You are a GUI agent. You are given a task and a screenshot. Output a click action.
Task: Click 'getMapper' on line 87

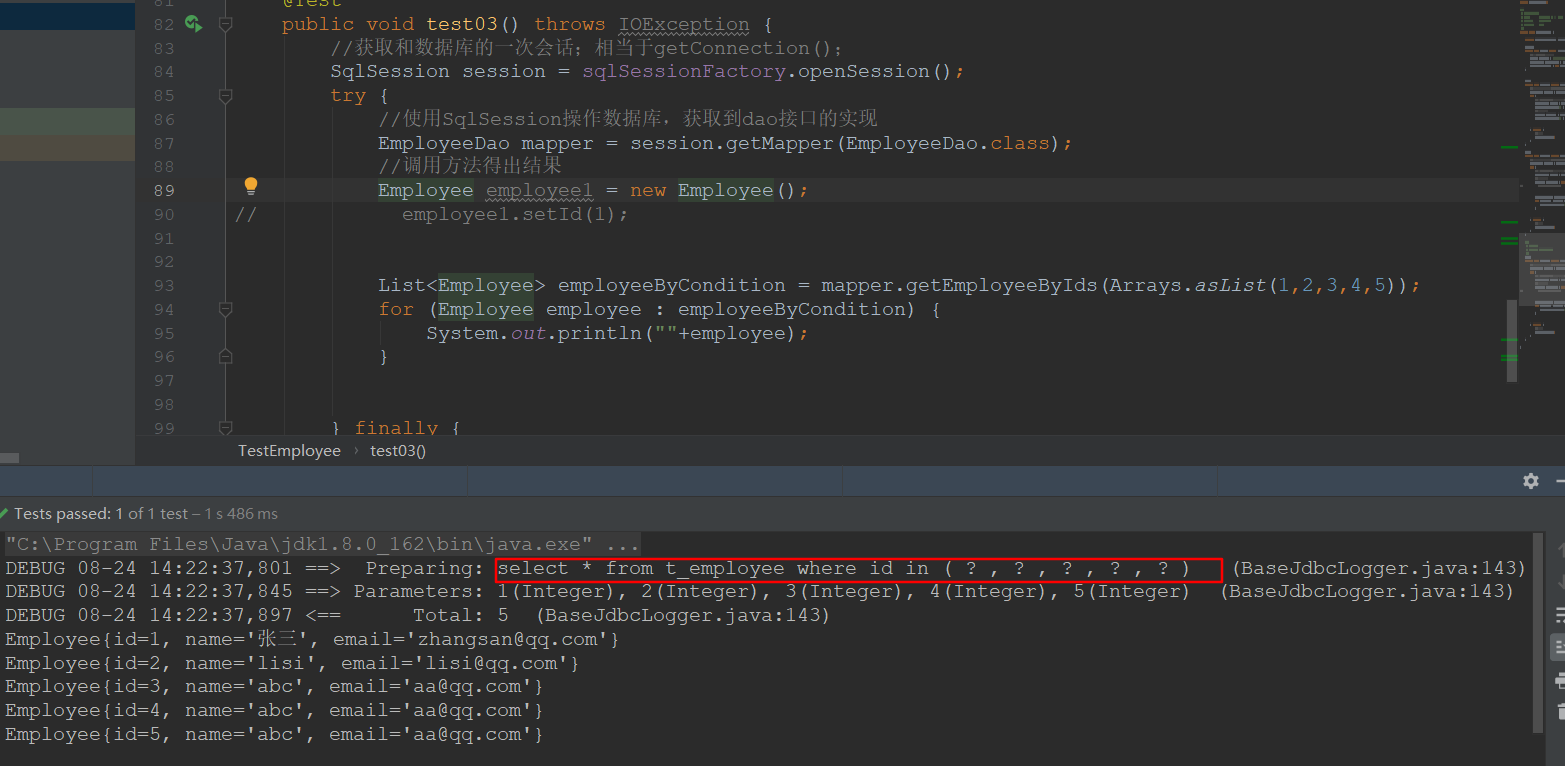click(x=780, y=143)
